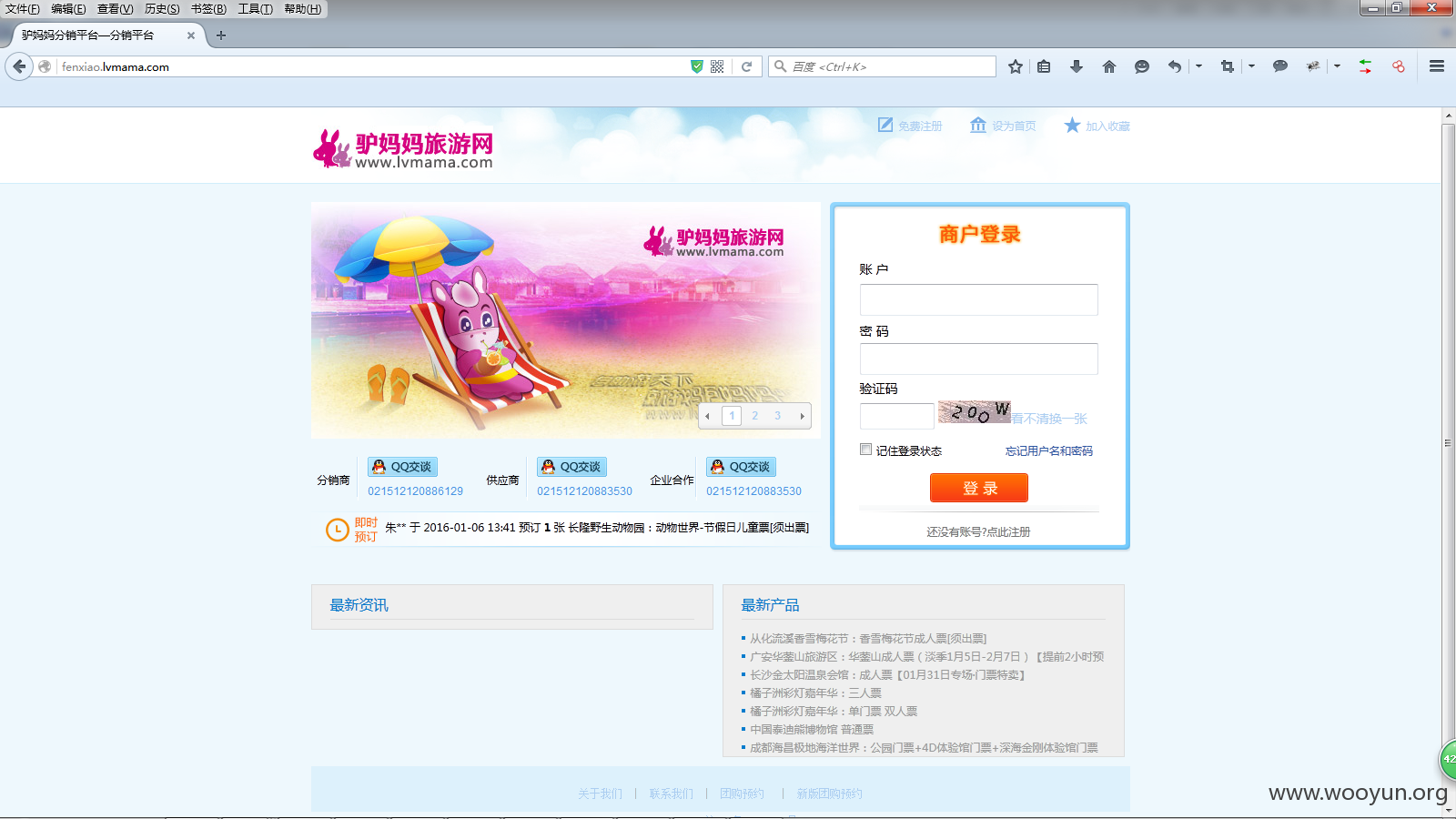The width and height of the screenshot is (1456, 819).
Task: Click the undo curved arrow toolbar icon
Action: coord(1175,66)
